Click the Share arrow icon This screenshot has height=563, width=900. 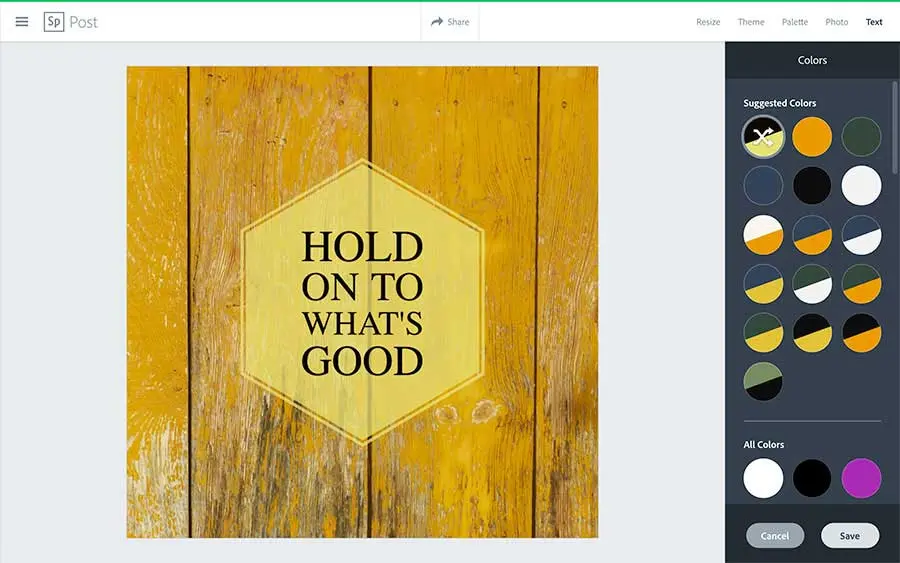[437, 22]
